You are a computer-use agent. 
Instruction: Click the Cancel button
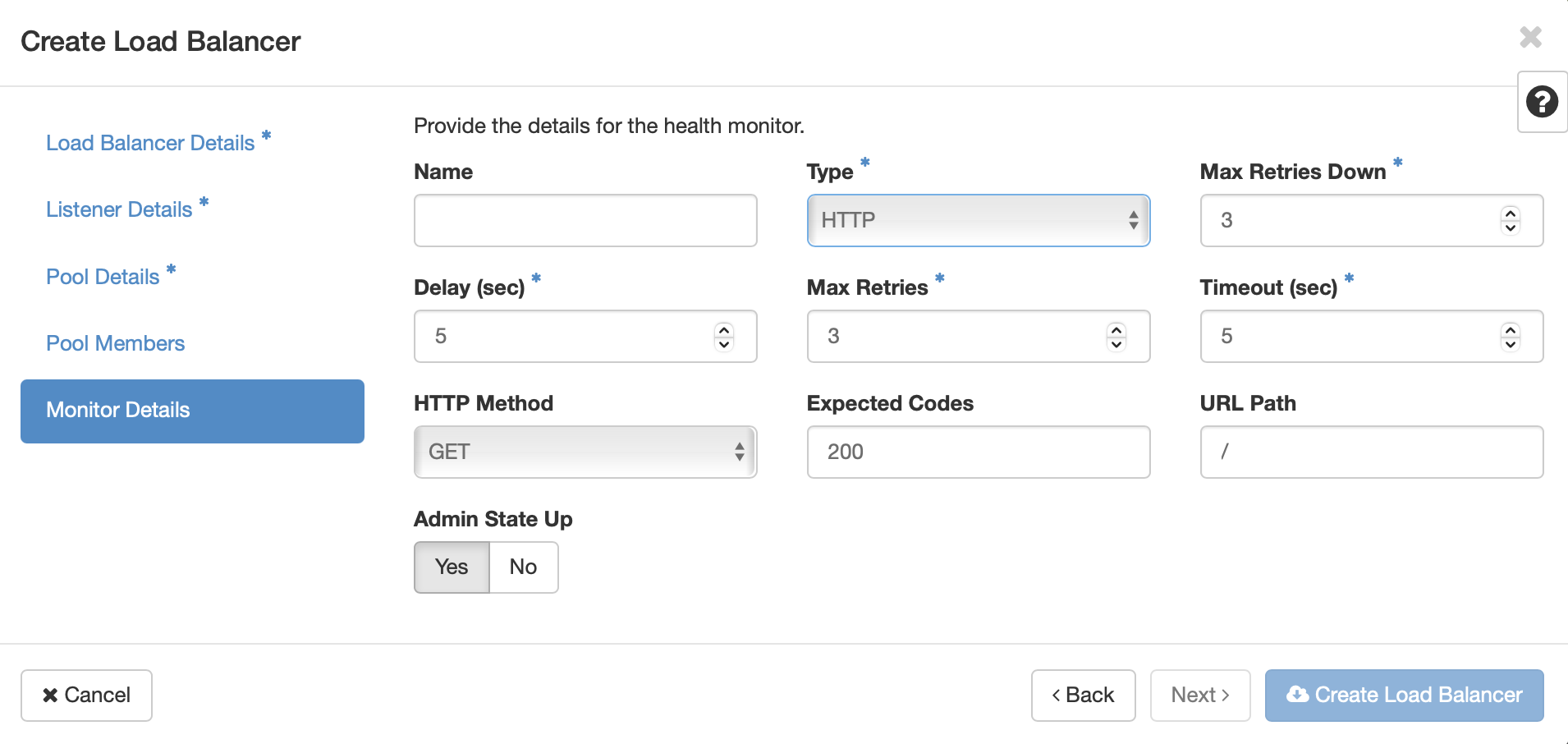pyautogui.click(x=86, y=696)
